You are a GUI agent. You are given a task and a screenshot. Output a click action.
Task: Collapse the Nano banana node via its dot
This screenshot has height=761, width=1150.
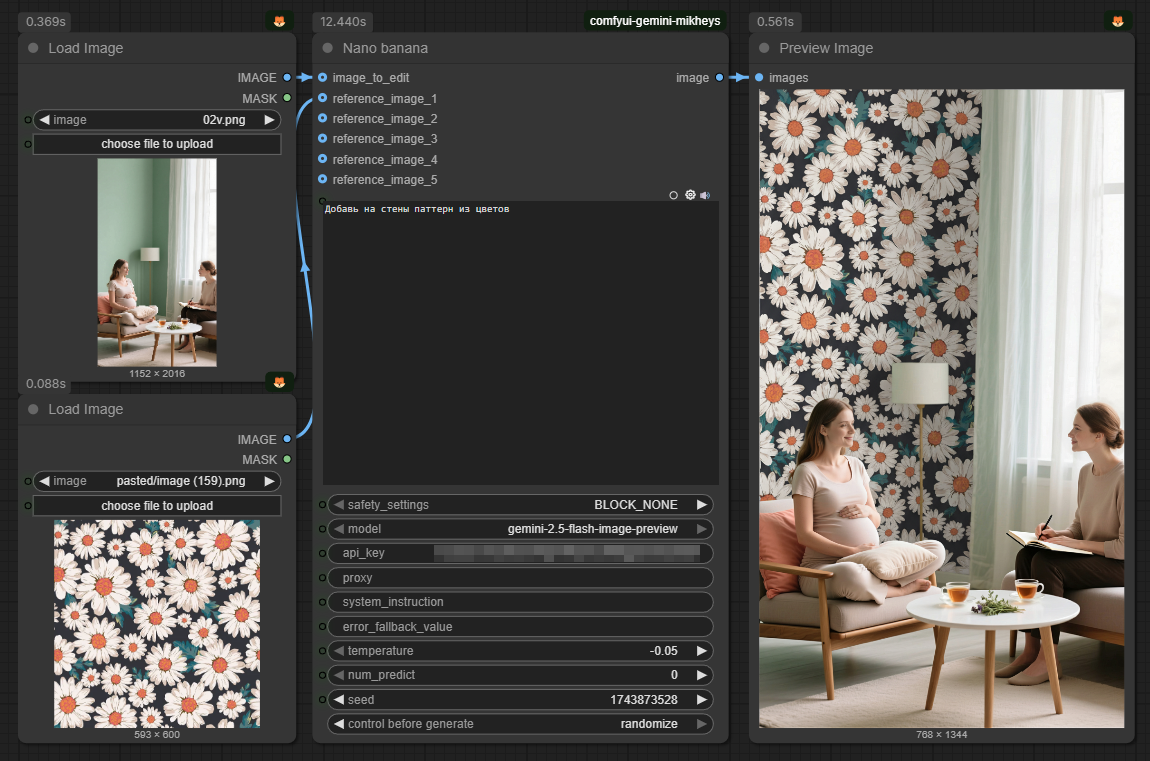[328, 48]
